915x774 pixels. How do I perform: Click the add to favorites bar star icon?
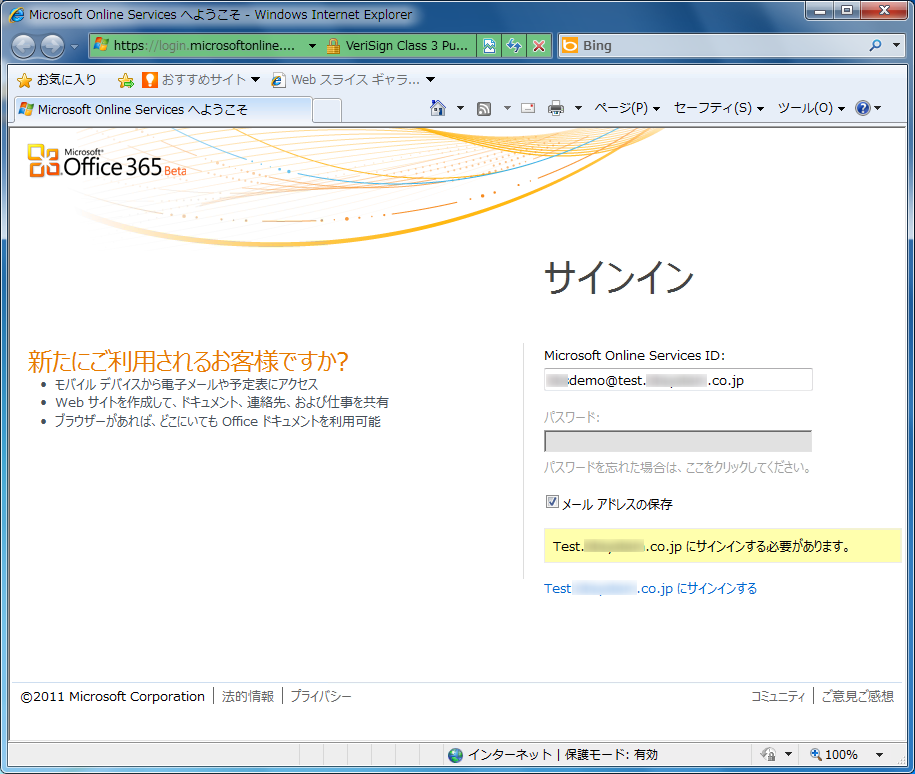[x=125, y=81]
